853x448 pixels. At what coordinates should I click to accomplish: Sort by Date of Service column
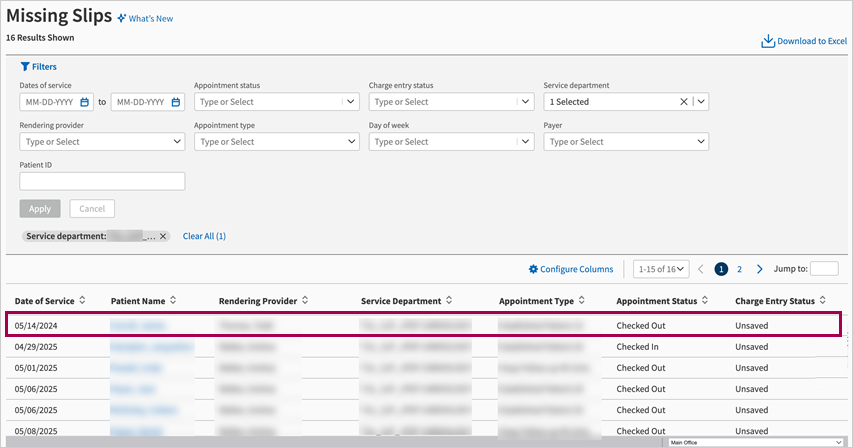[x=82, y=300]
